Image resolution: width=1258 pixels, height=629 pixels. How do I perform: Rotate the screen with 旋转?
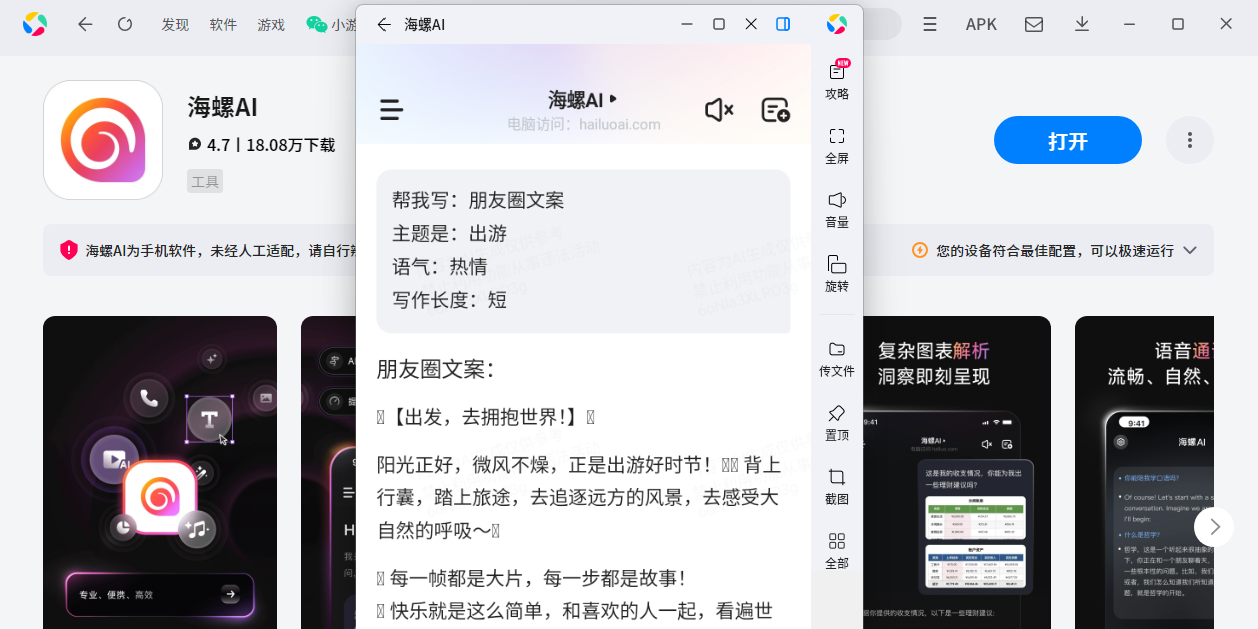coord(837,273)
